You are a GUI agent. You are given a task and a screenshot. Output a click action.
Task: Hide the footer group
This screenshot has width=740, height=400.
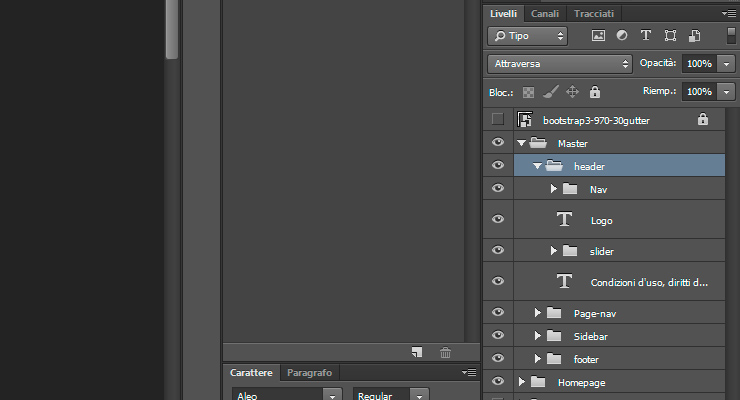tap(498, 358)
